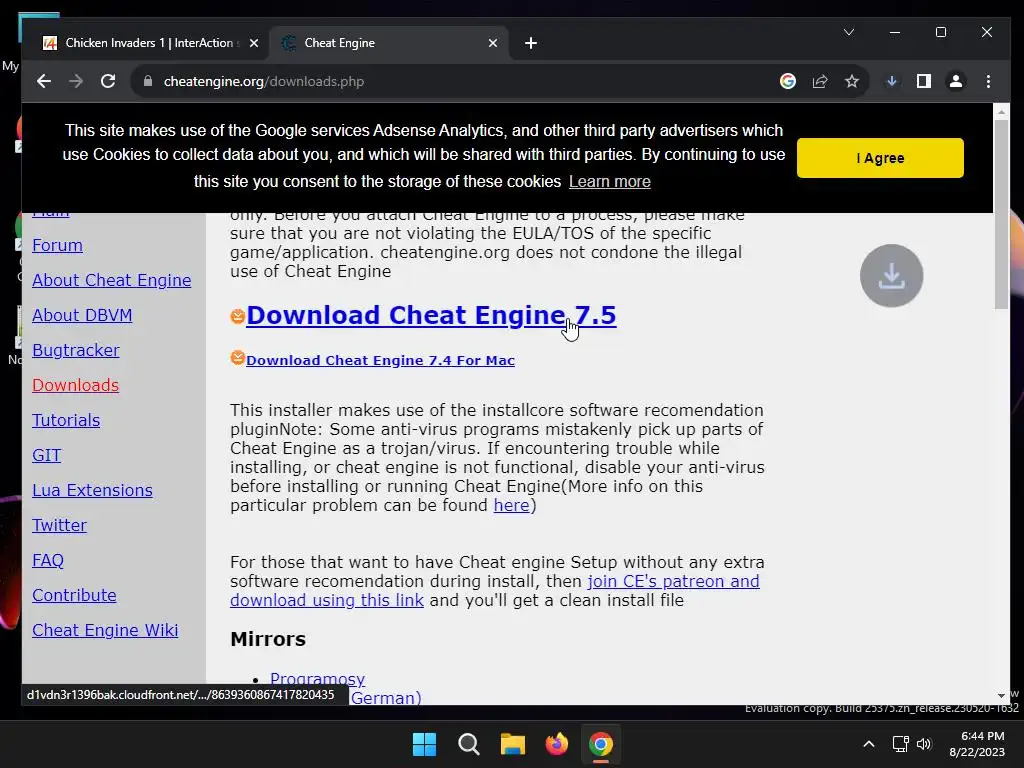Open the Google icon in the address bar

point(788,81)
